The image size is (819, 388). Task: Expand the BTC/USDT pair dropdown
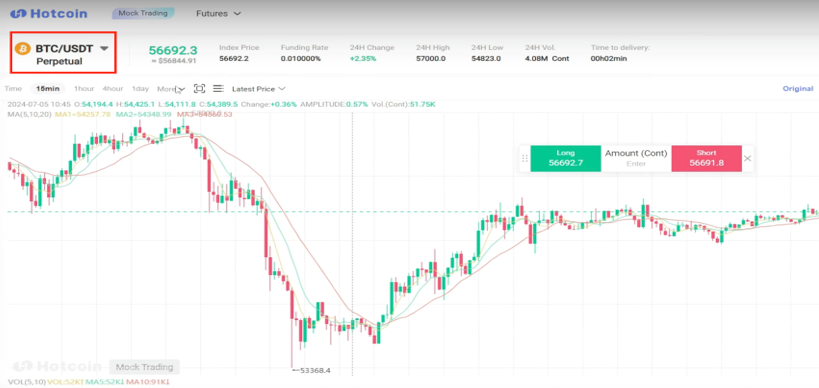pyautogui.click(x=104, y=49)
